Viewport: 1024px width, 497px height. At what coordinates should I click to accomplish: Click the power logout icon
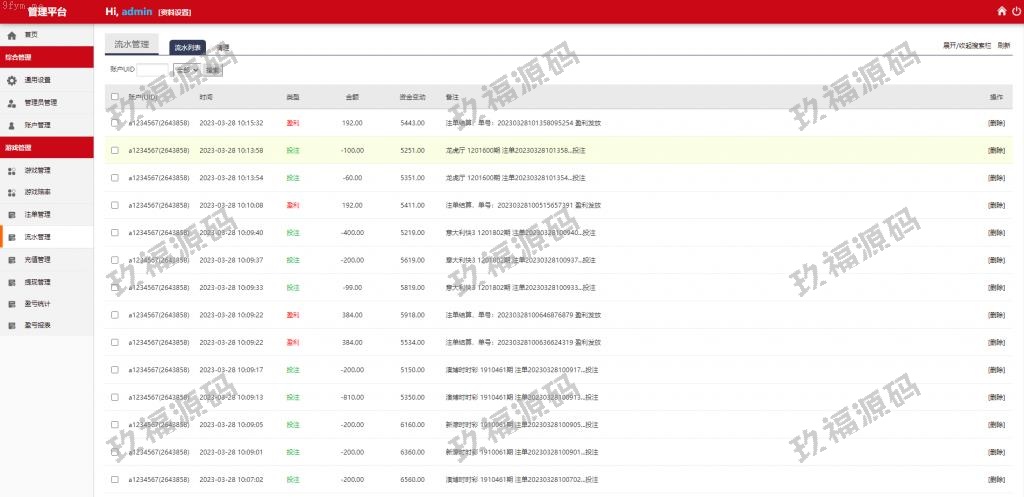click(1018, 11)
